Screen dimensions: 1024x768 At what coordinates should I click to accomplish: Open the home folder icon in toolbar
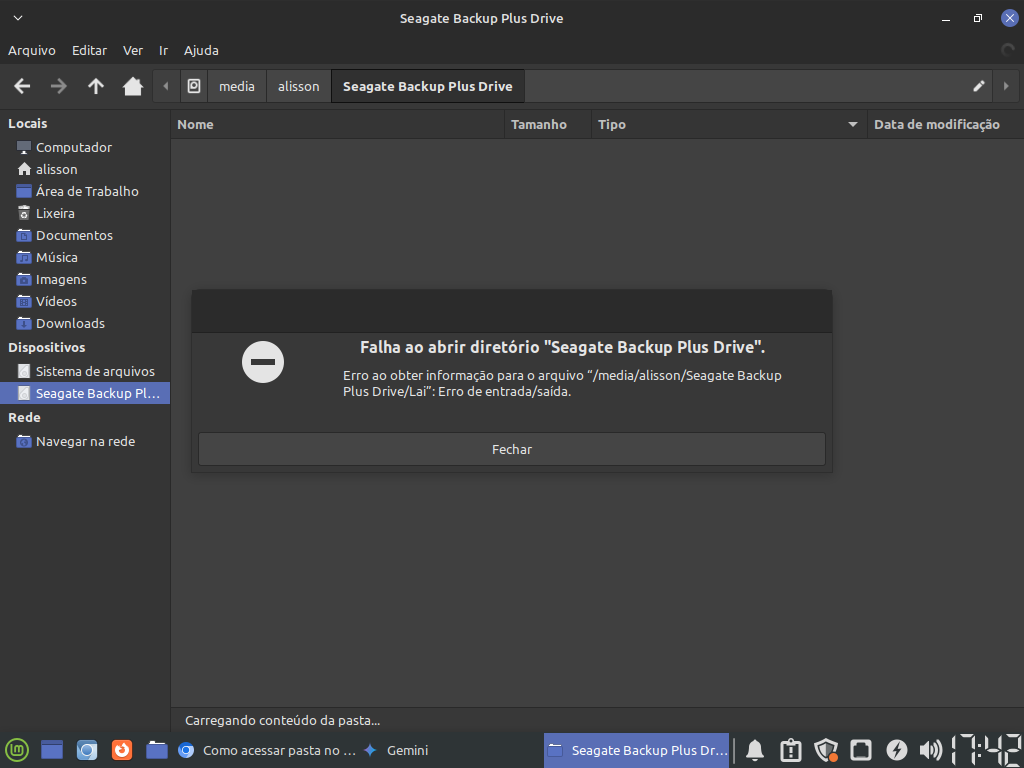tap(133, 86)
